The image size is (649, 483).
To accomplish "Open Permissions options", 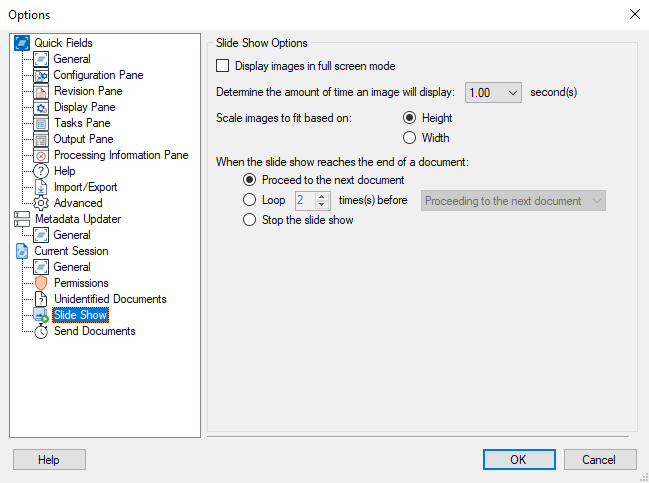I will click(81, 284).
